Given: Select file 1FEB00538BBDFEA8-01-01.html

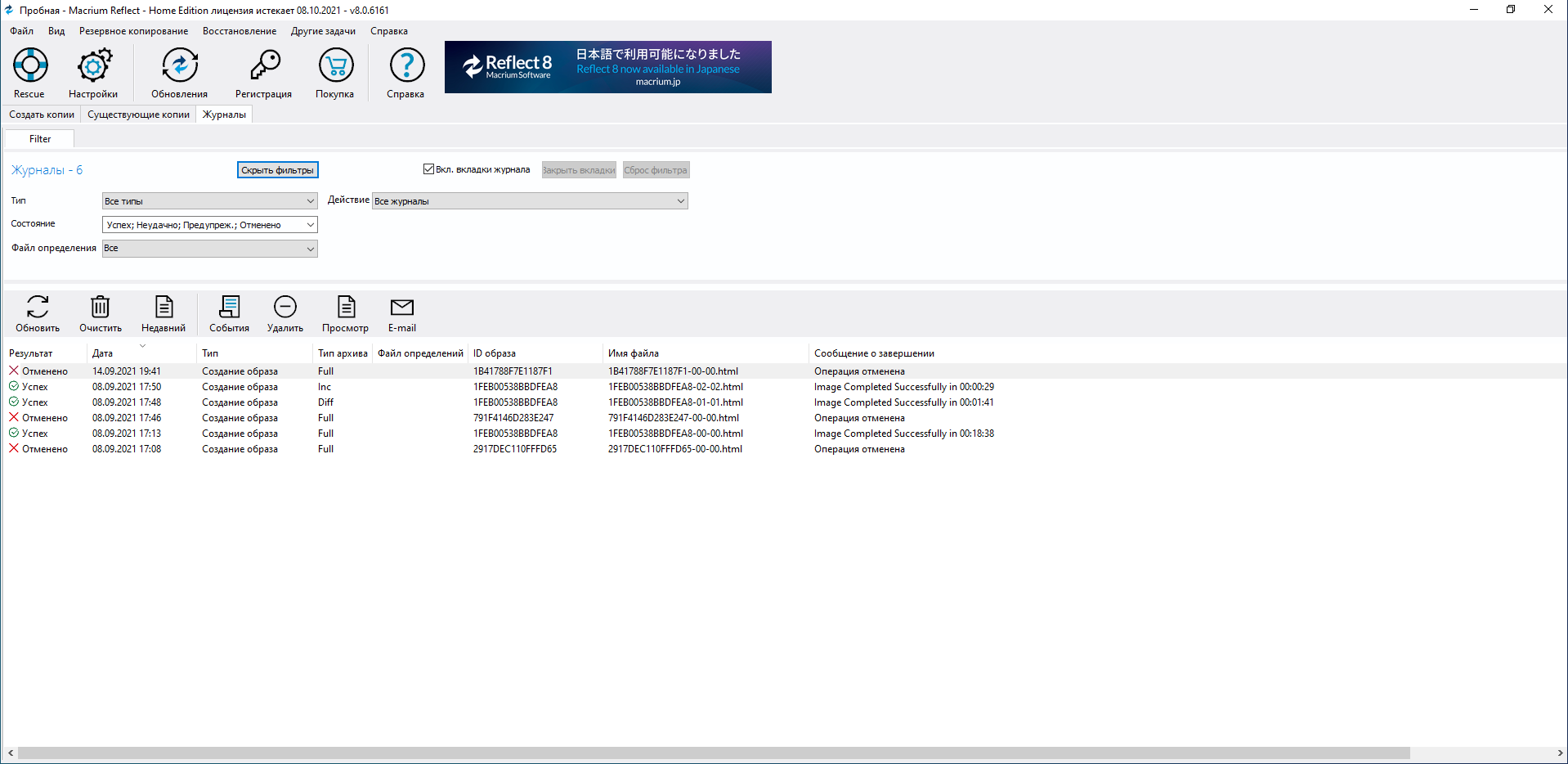Looking at the screenshot, I should coord(675,402).
